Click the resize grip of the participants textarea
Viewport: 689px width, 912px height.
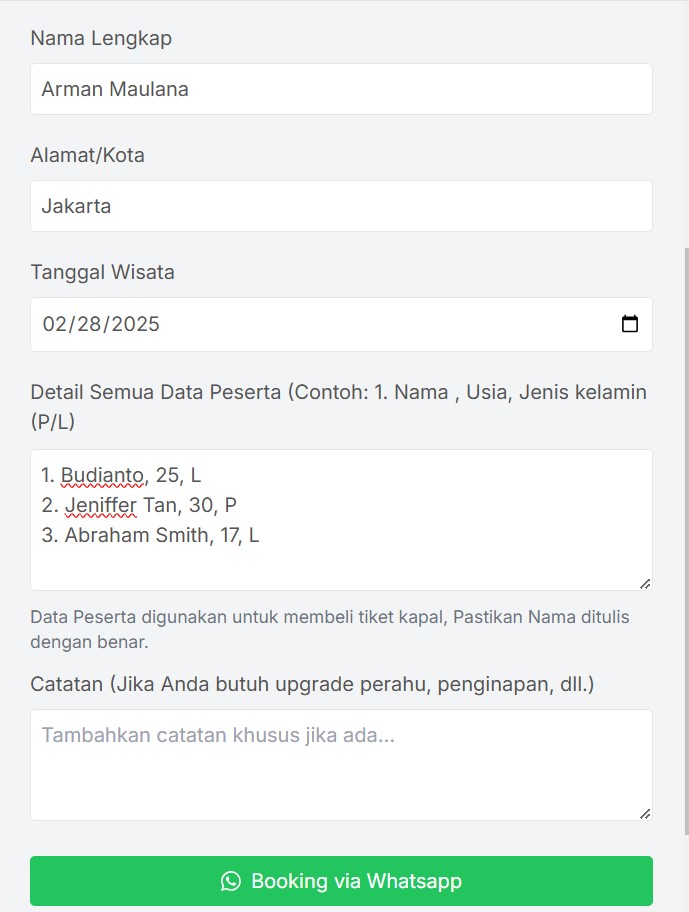click(x=646, y=582)
